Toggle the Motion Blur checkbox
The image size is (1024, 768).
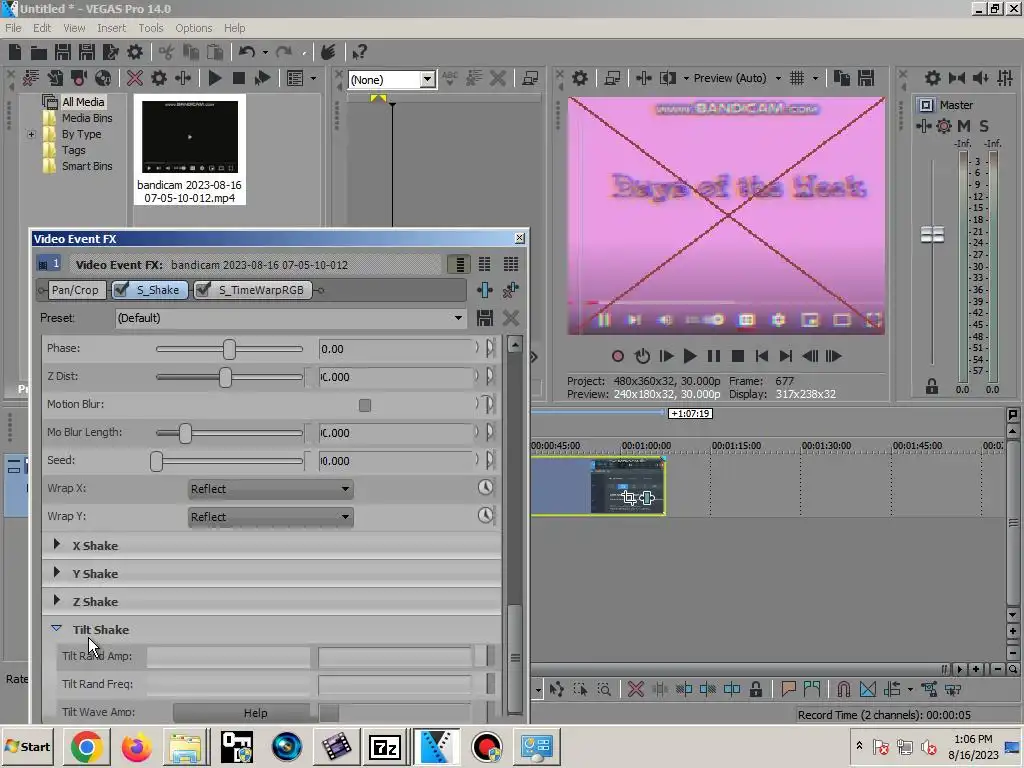pos(365,406)
